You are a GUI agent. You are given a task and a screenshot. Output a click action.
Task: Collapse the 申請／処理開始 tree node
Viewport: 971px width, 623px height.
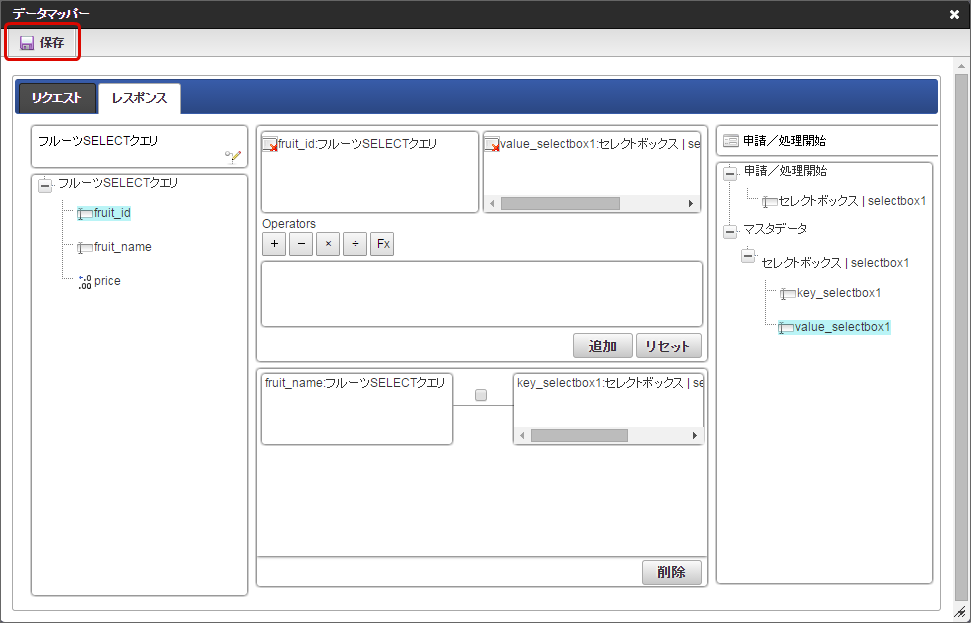tap(730, 173)
